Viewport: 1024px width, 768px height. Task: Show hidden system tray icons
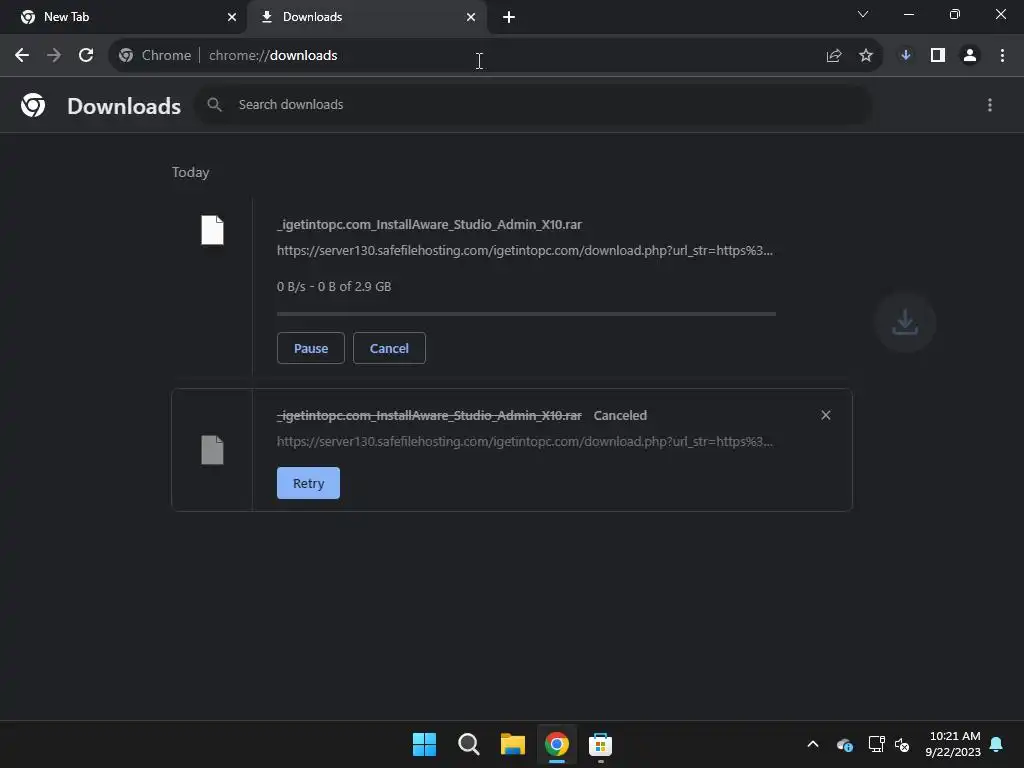pos(813,744)
